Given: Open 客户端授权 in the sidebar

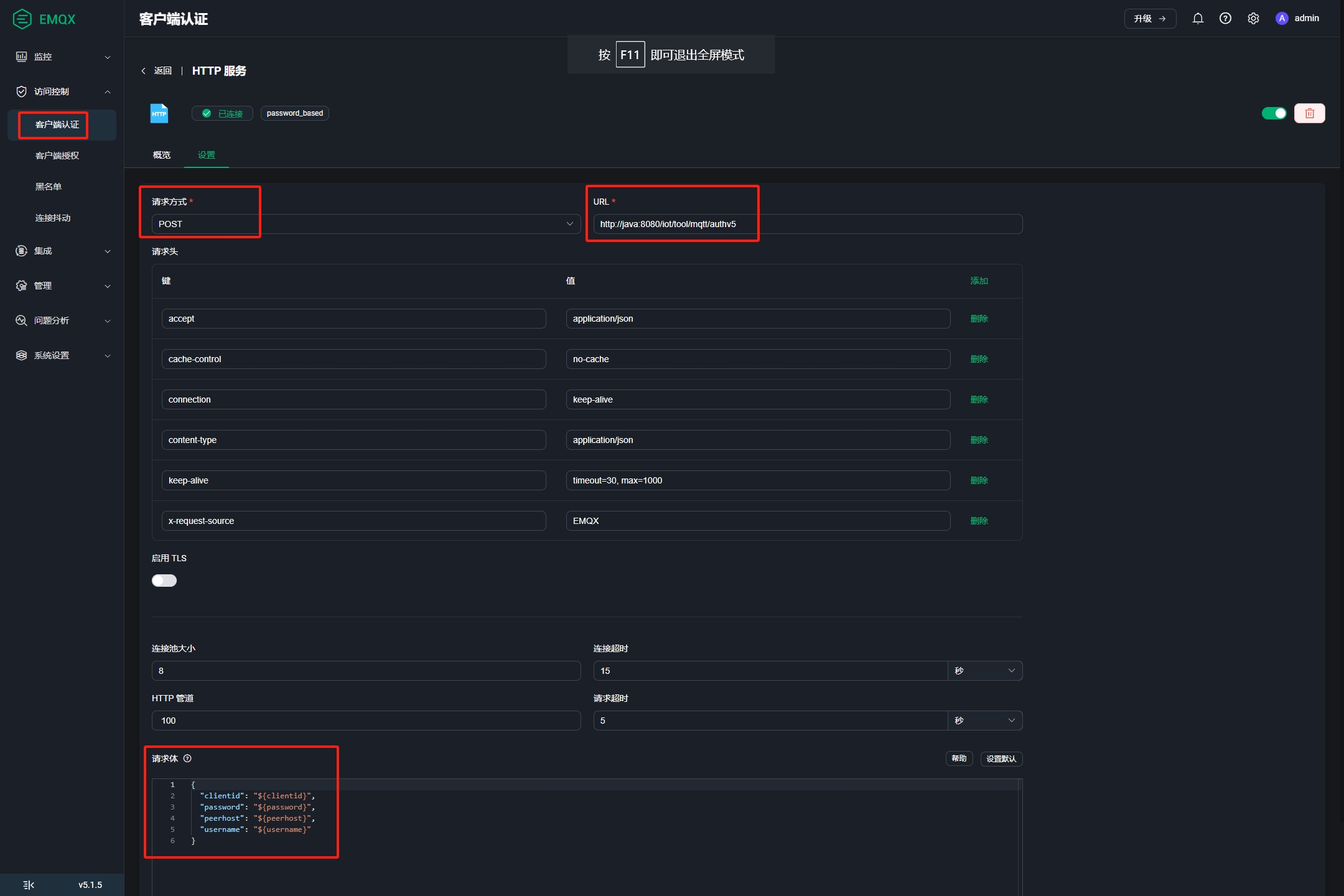Looking at the screenshot, I should 57,156.
